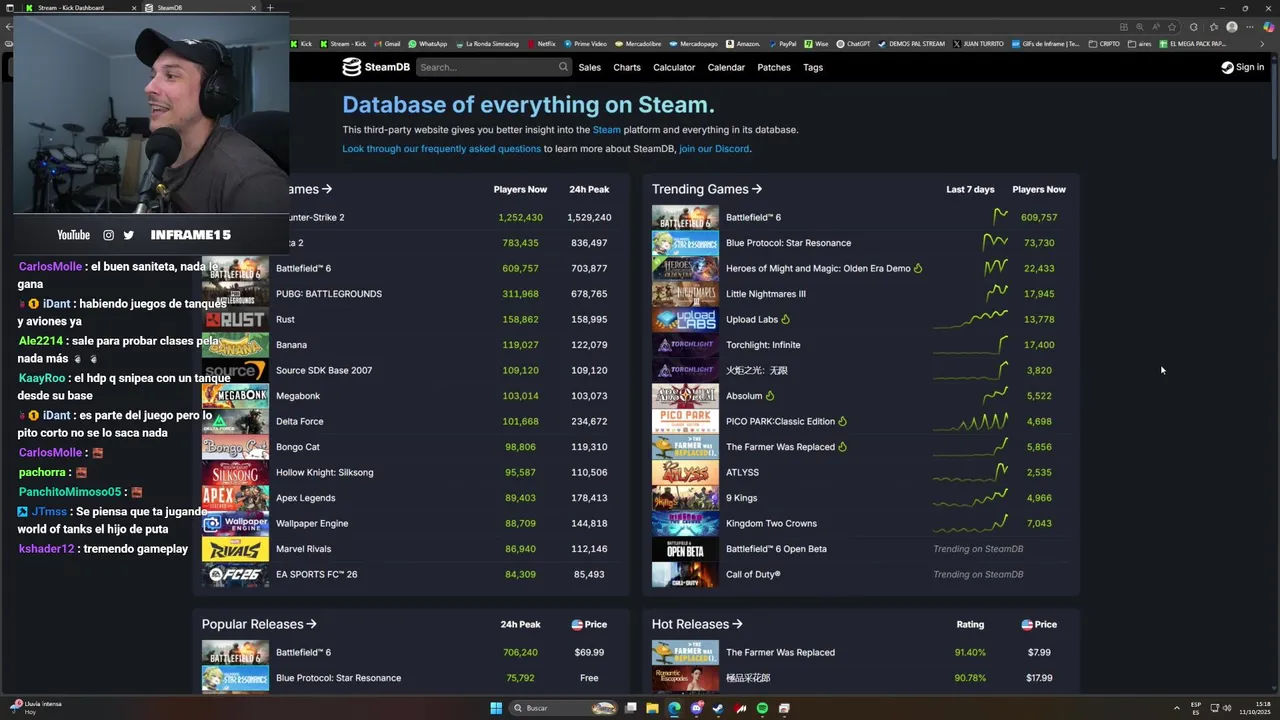Click the ATLYSS thumbnail icon
Viewport: 1280px width, 720px height.
[x=685, y=472]
